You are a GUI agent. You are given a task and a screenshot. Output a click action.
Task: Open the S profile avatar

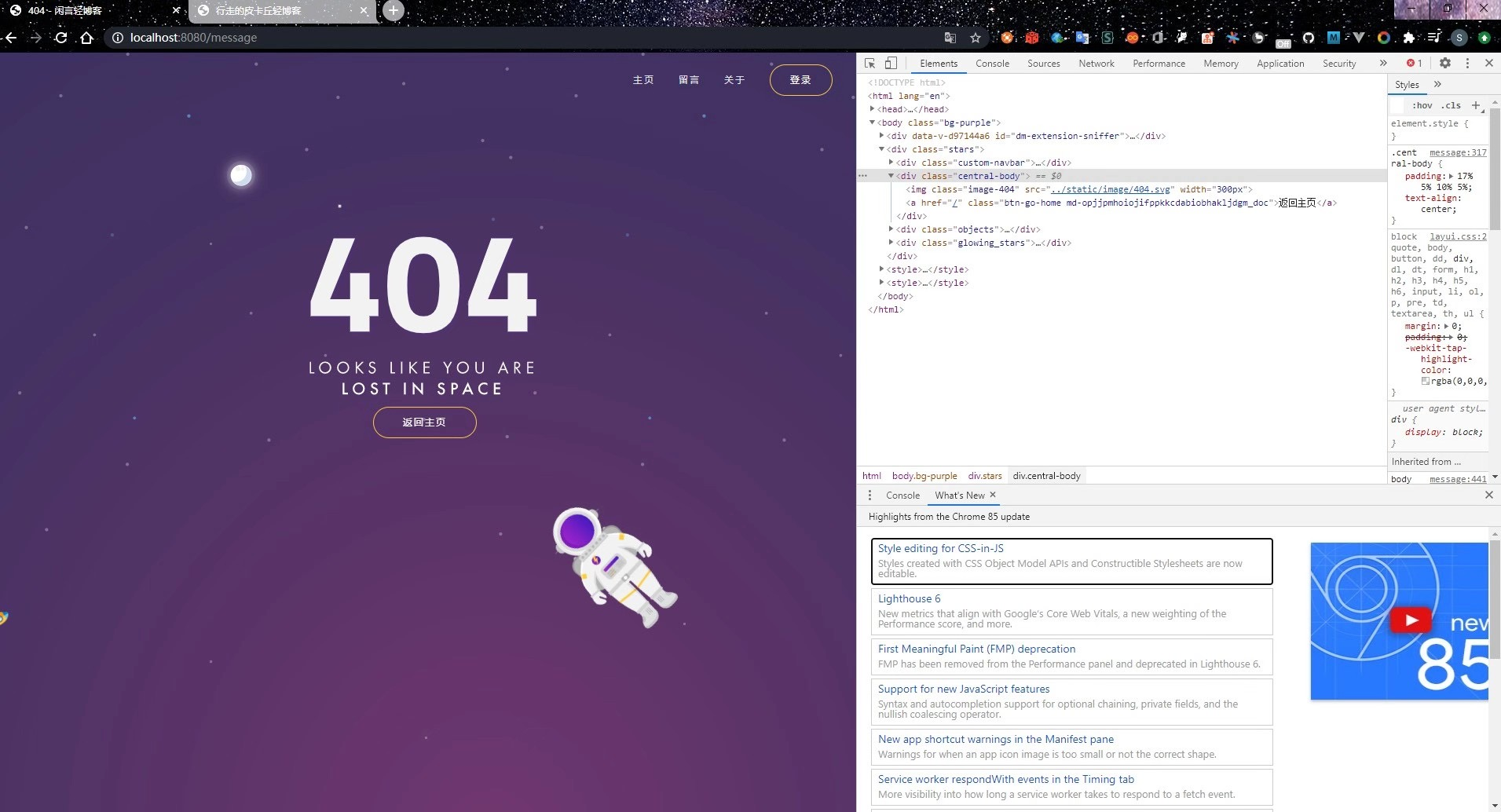coord(1459,38)
